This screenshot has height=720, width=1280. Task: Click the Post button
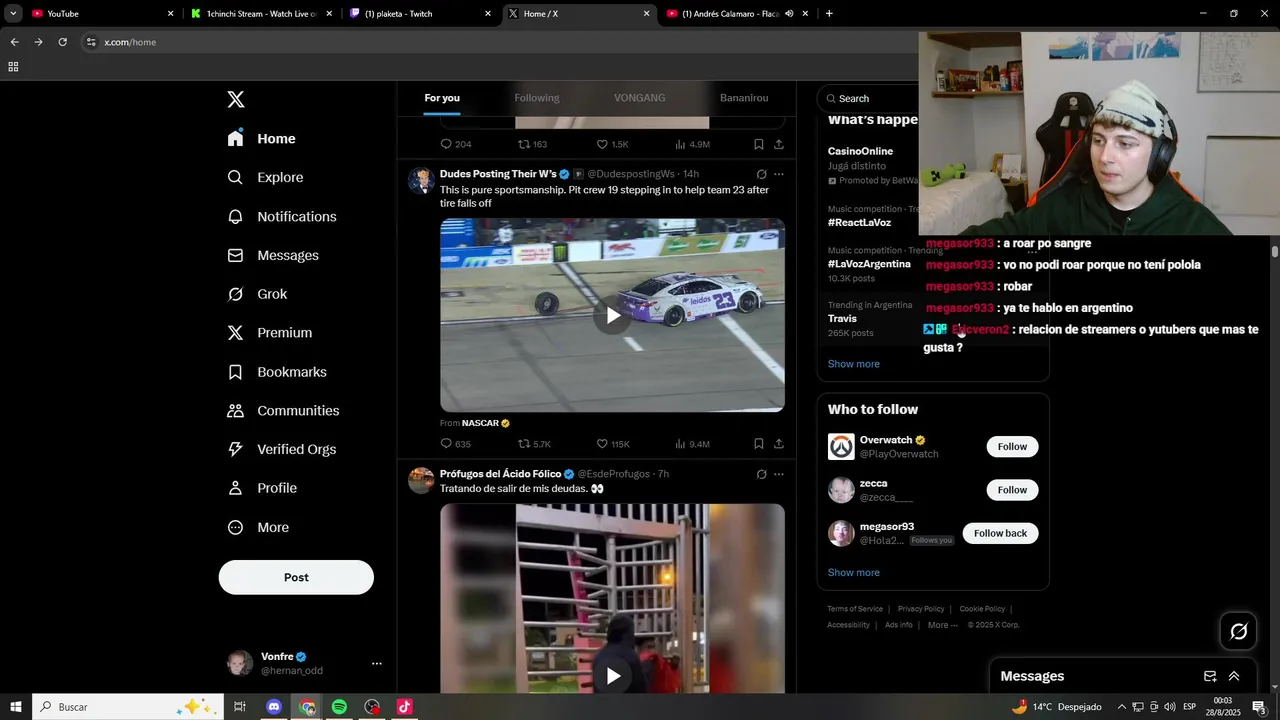pos(296,577)
